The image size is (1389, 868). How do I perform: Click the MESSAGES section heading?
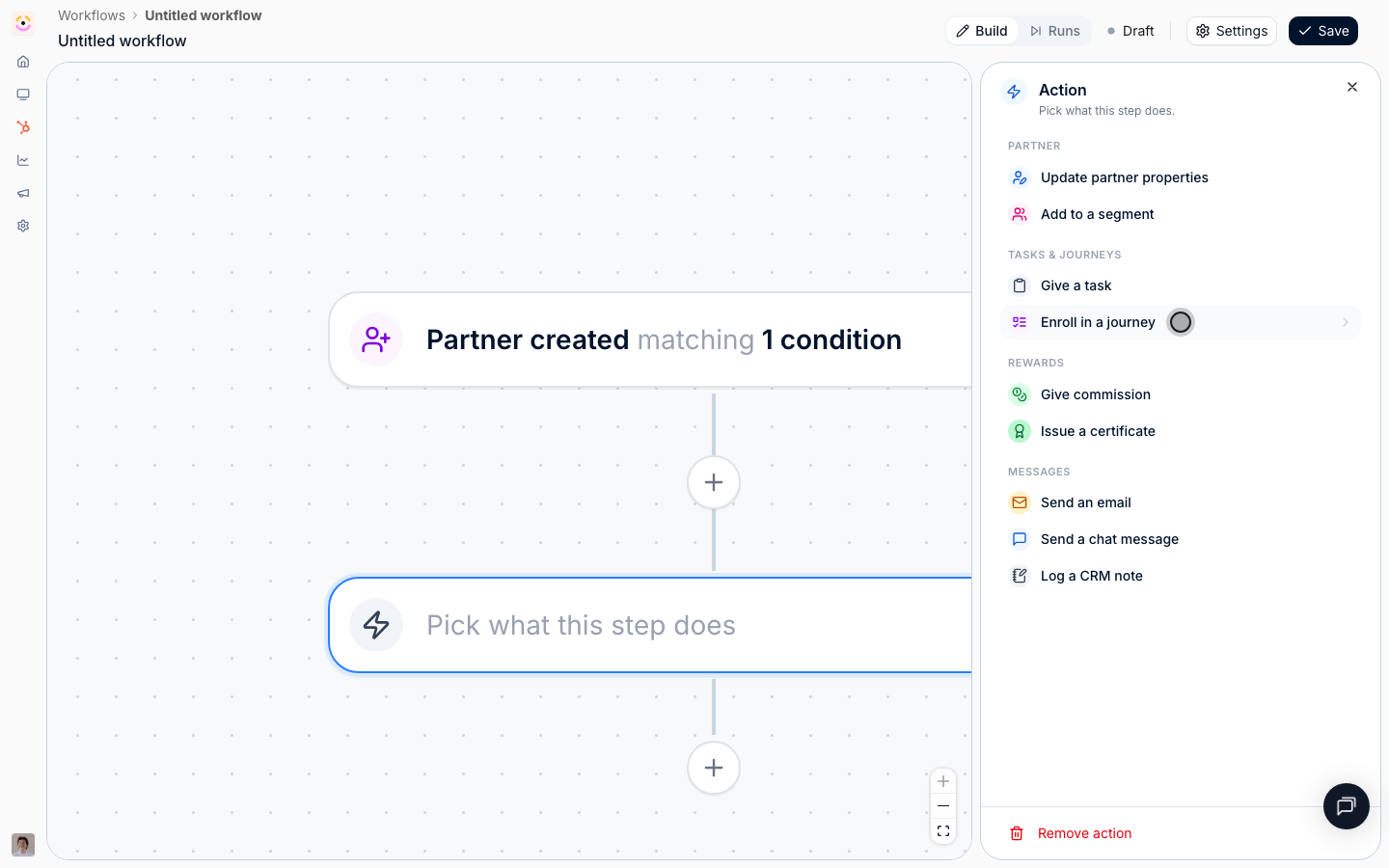coord(1039,472)
